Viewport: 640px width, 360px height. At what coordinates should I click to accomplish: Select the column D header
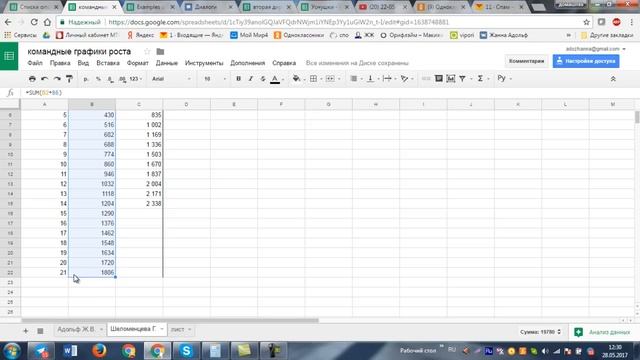point(187,104)
